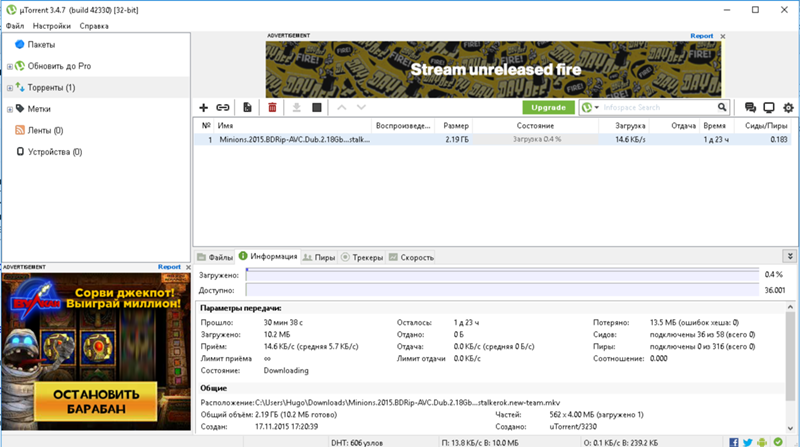Click the green Upgrade button
This screenshot has height=447, width=800.
tap(548, 108)
